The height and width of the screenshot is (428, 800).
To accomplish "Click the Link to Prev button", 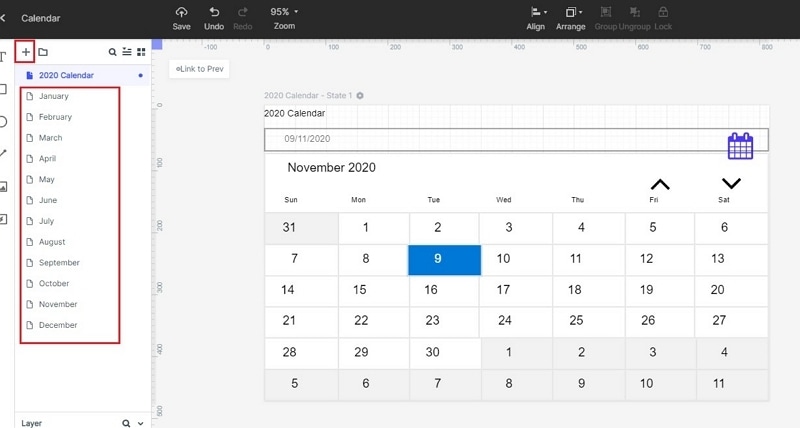I will point(199,69).
